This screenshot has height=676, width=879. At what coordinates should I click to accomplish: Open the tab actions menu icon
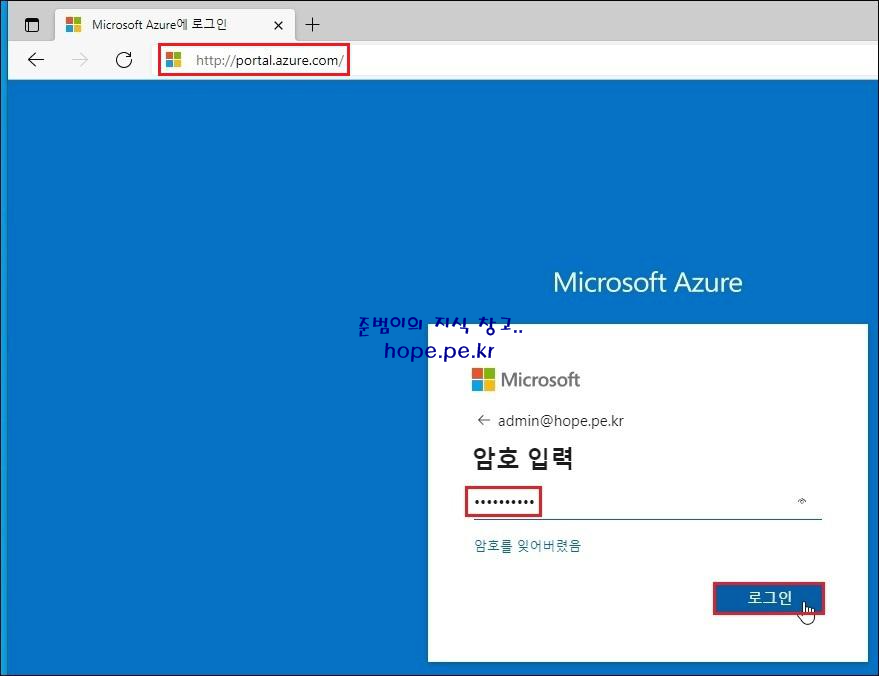pos(32,25)
